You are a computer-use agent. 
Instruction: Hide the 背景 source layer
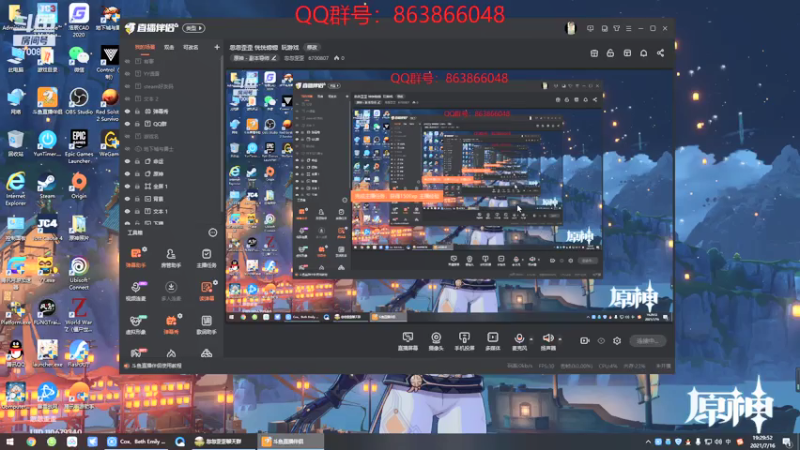128,198
